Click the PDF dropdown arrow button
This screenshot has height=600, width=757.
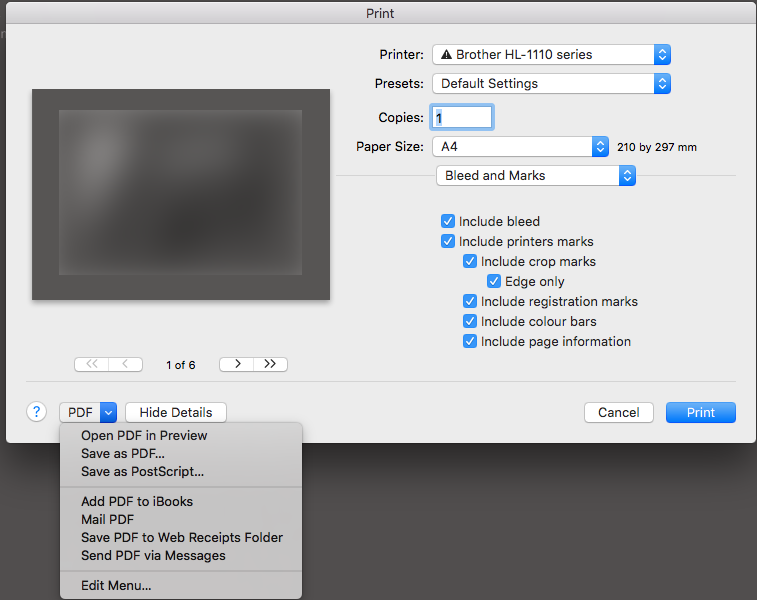[x=109, y=413]
